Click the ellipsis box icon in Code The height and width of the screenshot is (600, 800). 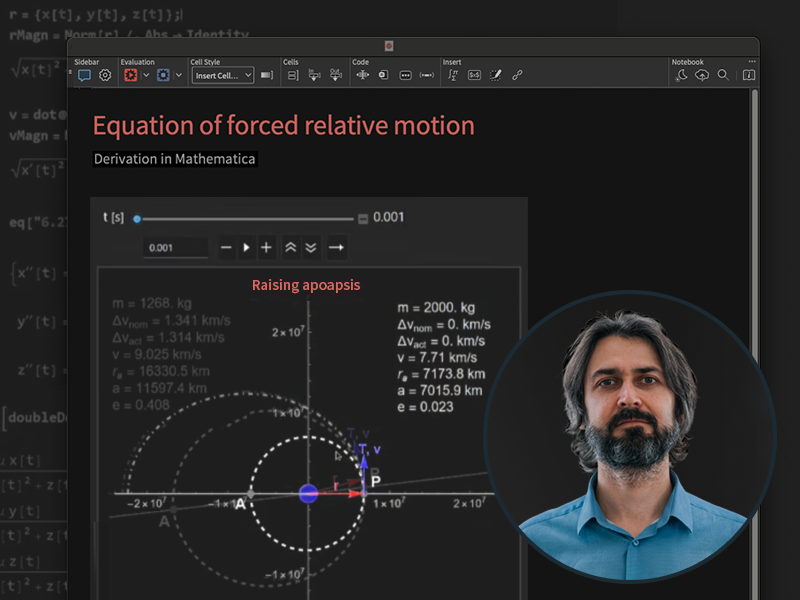406,76
